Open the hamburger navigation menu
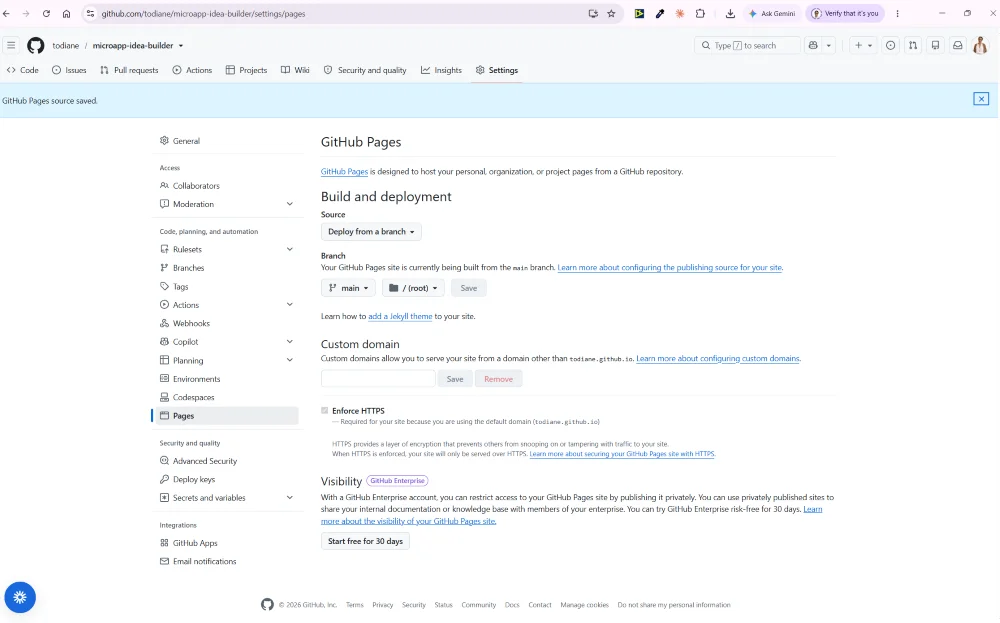The width and height of the screenshot is (1000, 623). coord(11,45)
